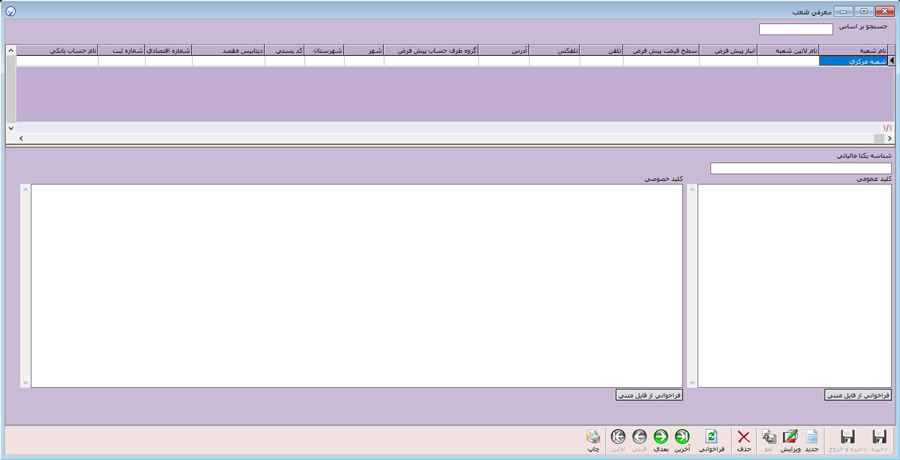
Task: Jump to last record (آخرین) icon
Action: click(682, 440)
